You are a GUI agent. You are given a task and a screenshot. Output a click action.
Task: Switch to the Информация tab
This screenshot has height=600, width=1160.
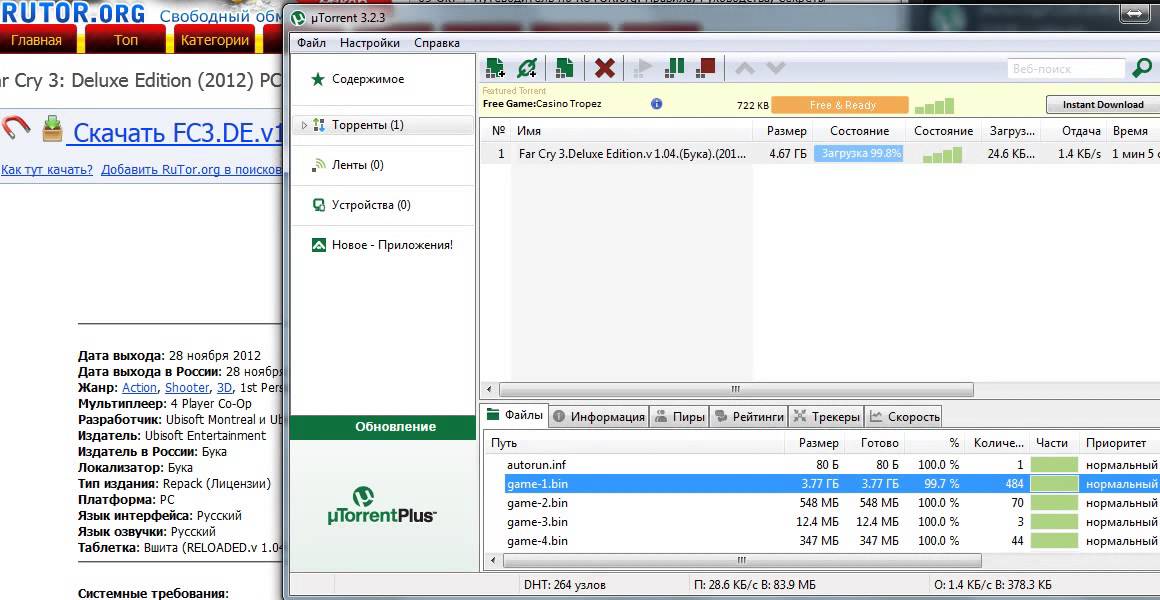599,417
